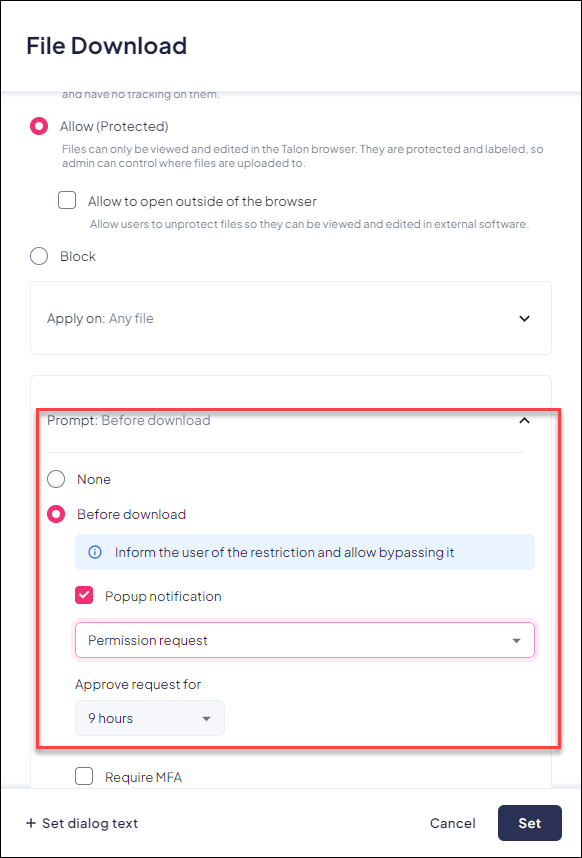Click the dropdown arrow in Permission request field
This screenshot has width=582, height=858.
(516, 640)
